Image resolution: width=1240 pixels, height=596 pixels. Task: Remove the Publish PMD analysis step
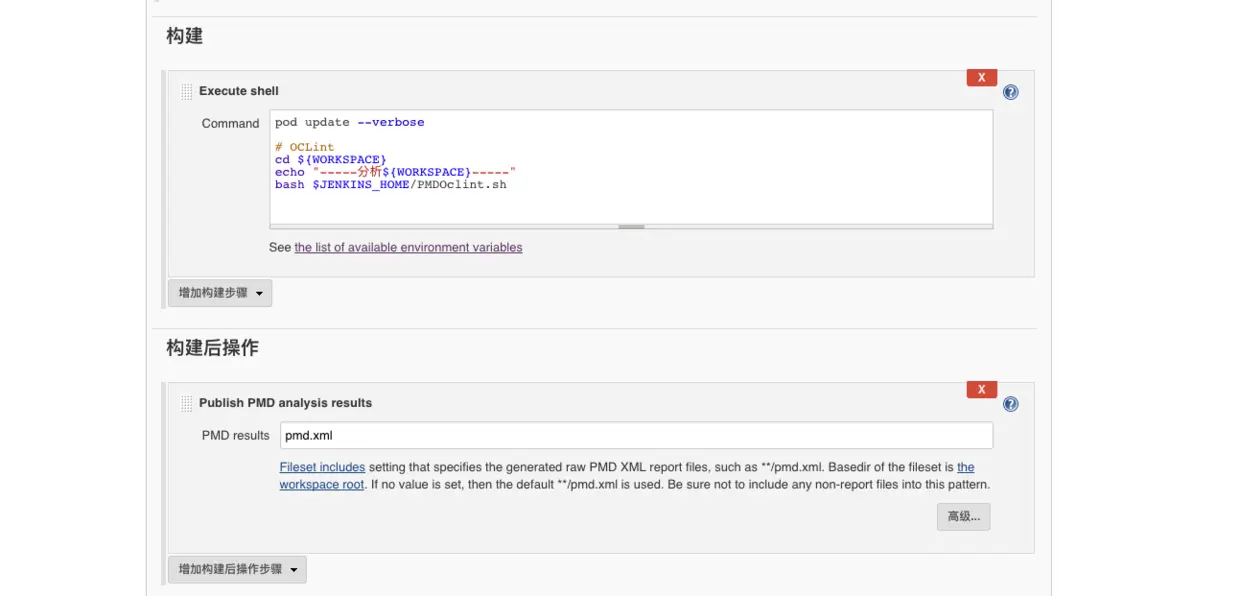pos(981,390)
